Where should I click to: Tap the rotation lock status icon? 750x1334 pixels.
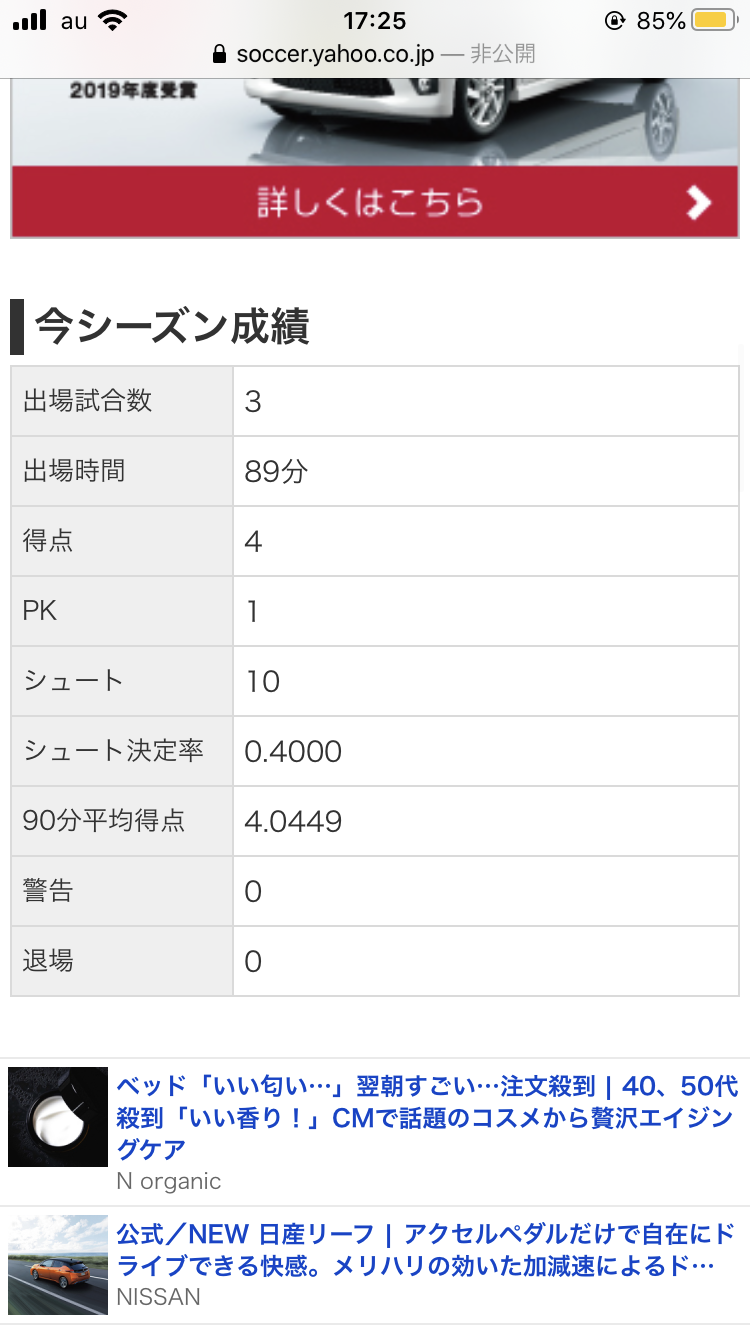[615, 20]
